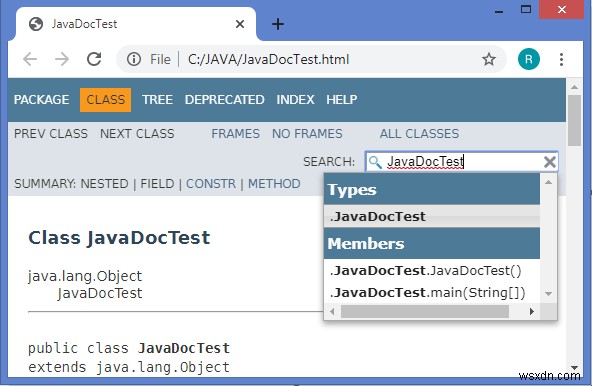
Task: Click the globe favicon on JavaDocTest tab
Action: 36,24
